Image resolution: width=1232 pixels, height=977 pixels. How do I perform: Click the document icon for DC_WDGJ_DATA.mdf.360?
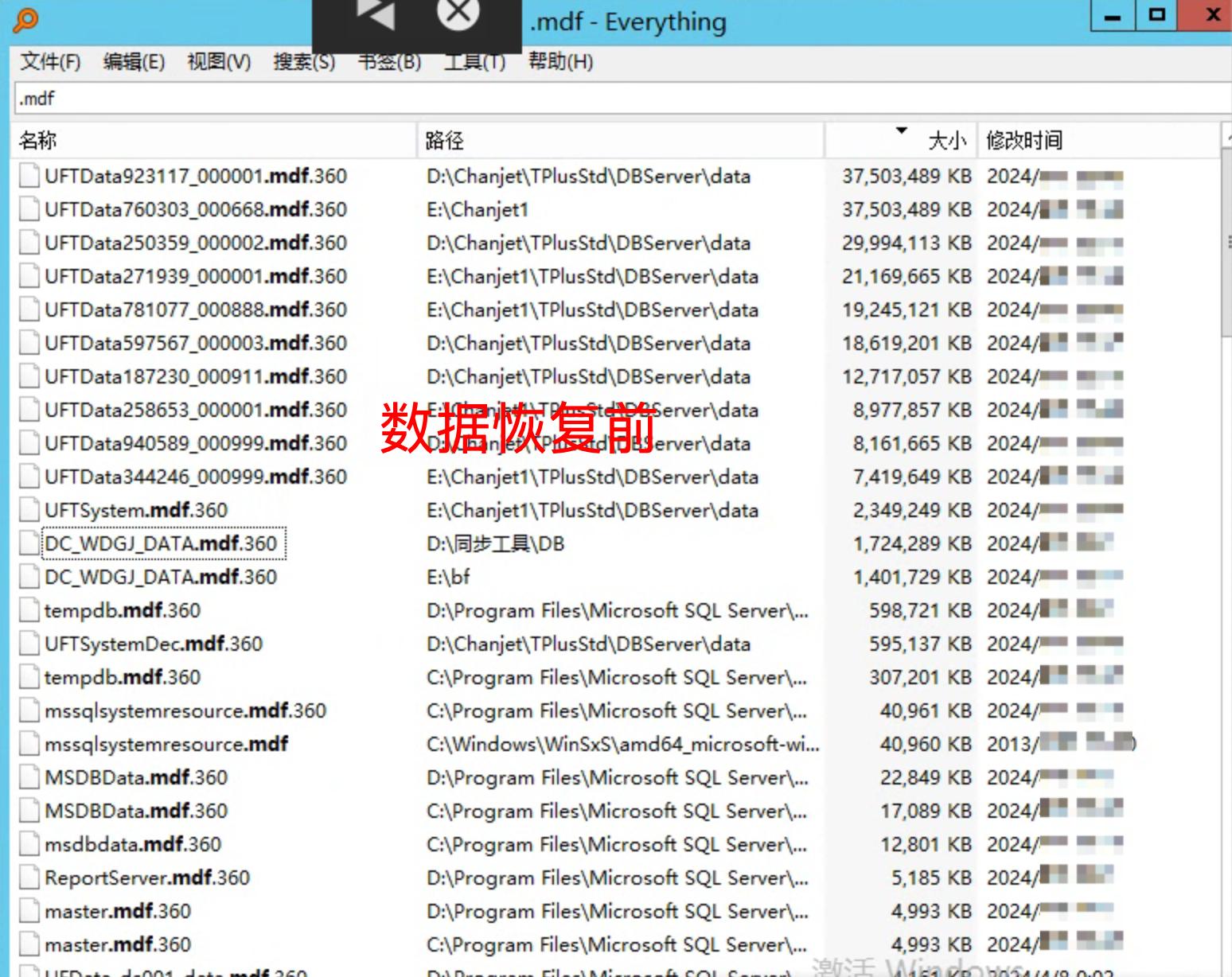(28, 543)
